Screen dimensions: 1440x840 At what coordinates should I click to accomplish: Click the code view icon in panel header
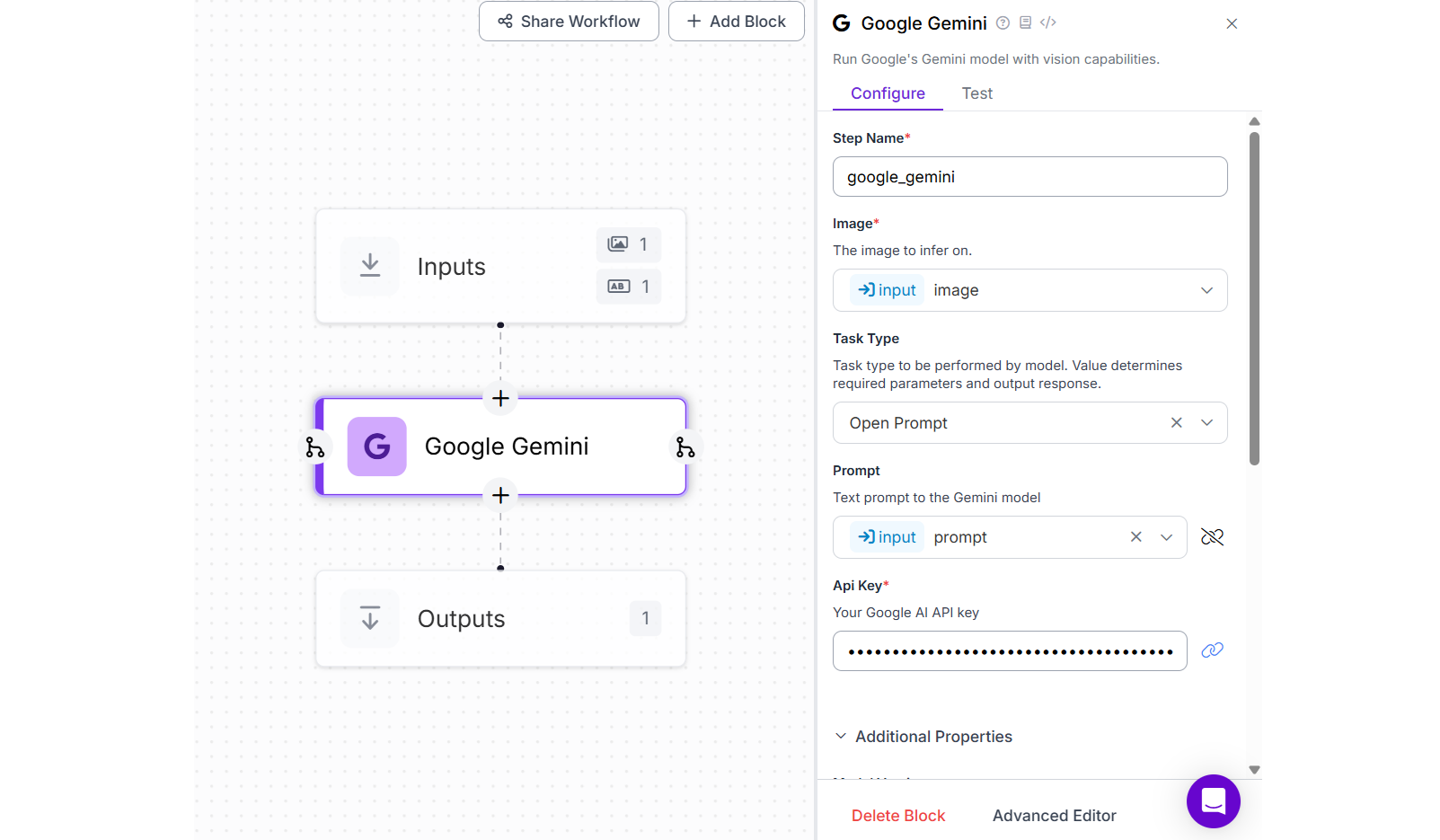[1048, 23]
